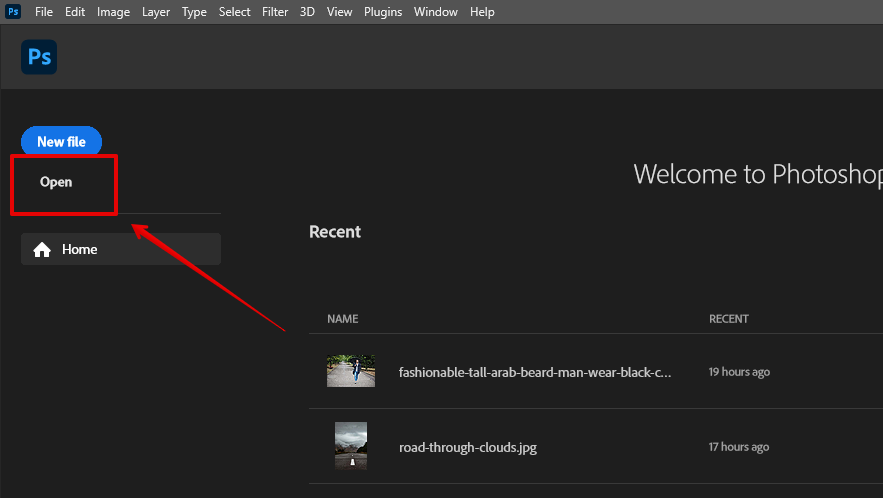Open the 3D menu
The width and height of the screenshot is (883, 498).
pos(307,12)
